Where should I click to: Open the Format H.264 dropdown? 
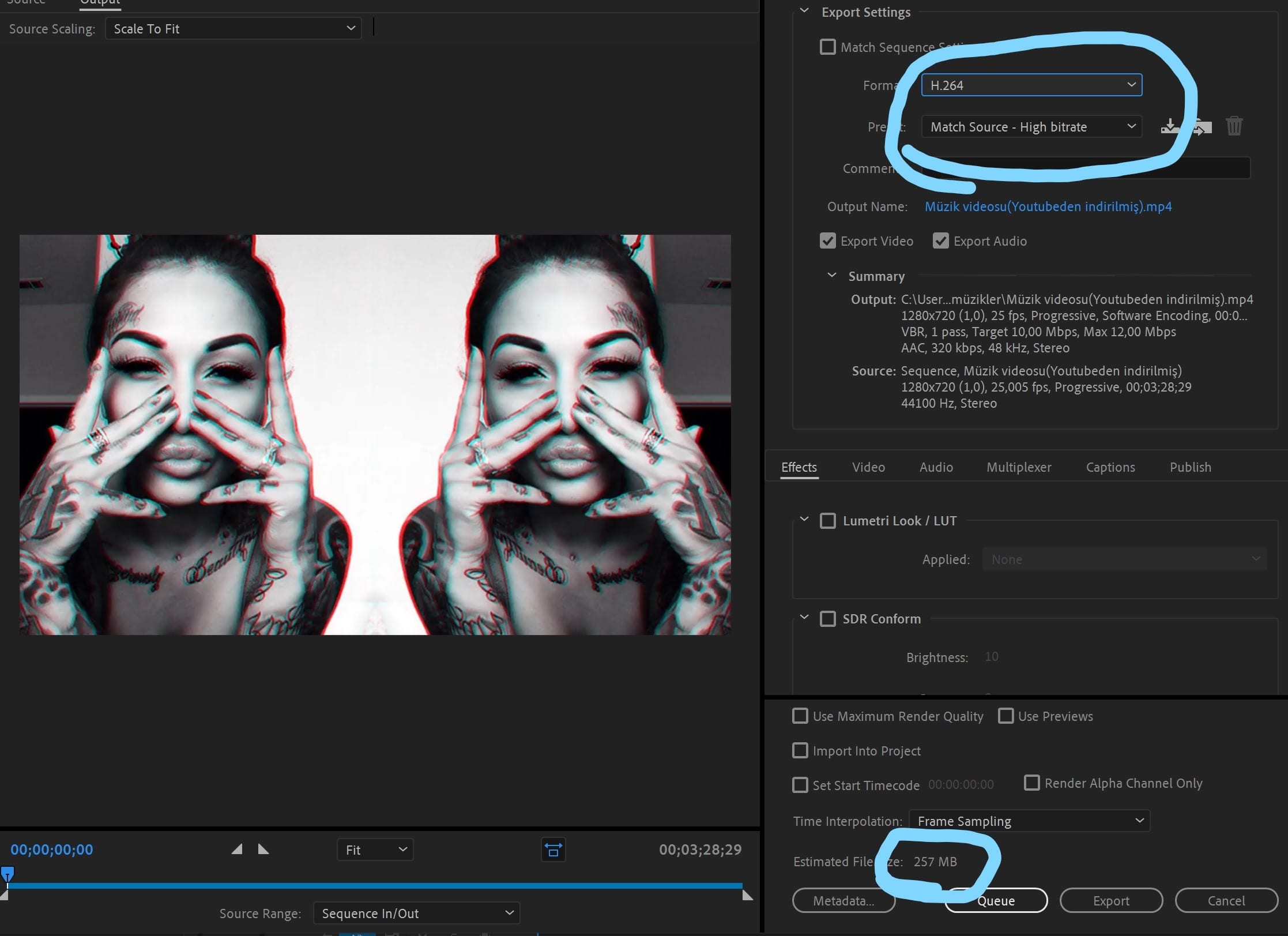tap(1031, 85)
